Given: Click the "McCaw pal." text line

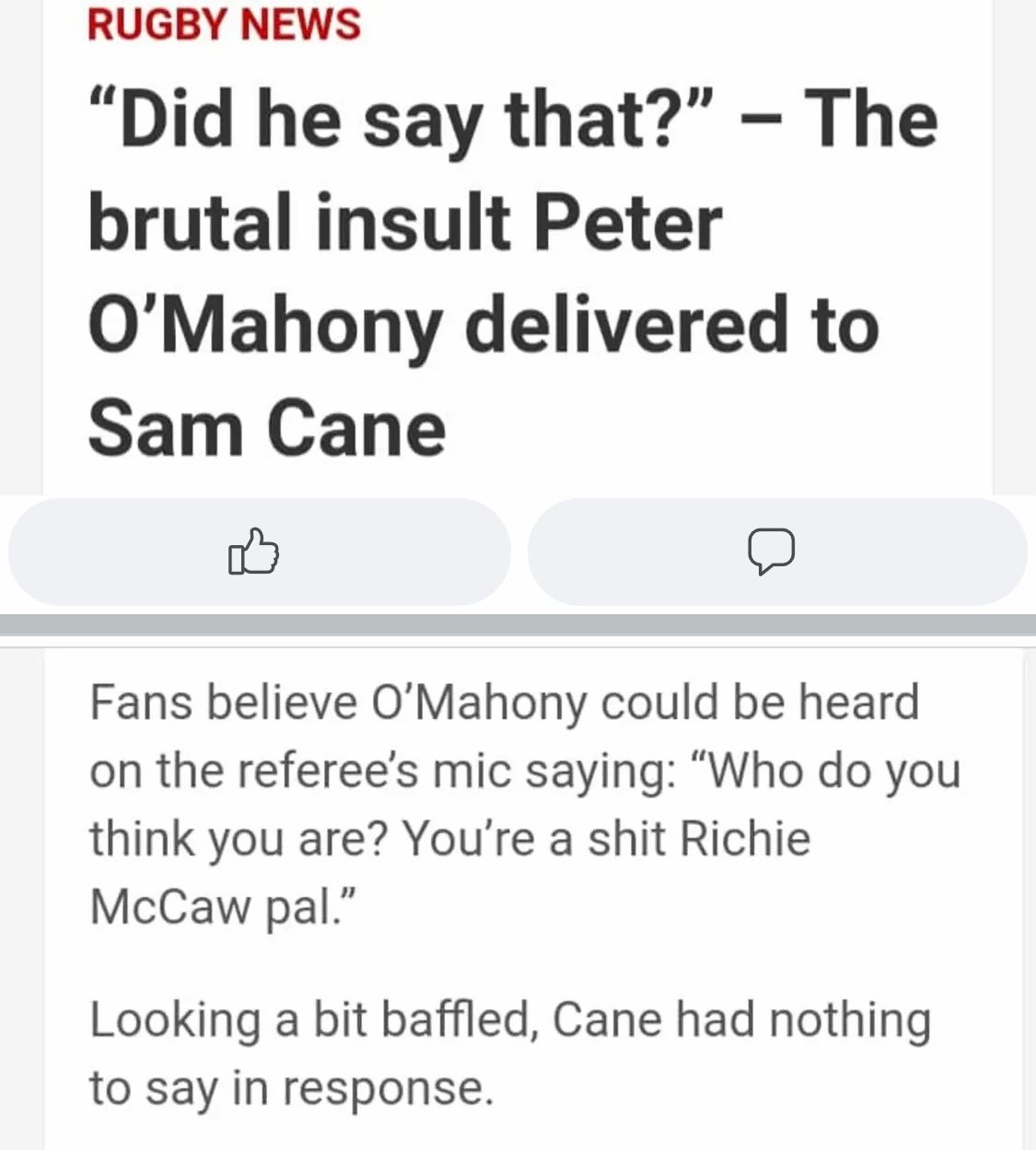Looking at the screenshot, I should 221,907.
